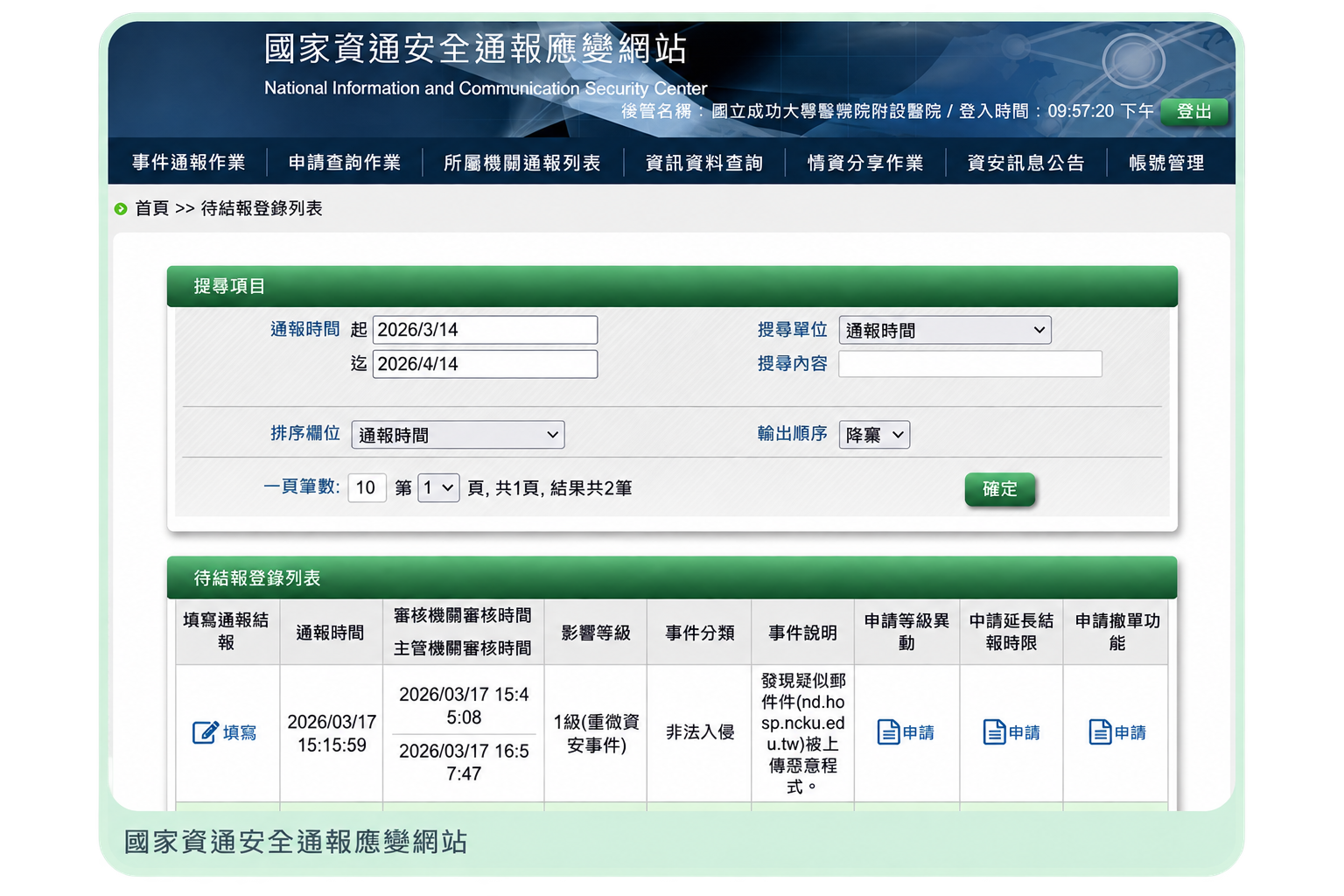Open the 申請查詢作業 menu
Viewport: 1344px width, 896px height.
point(345,163)
